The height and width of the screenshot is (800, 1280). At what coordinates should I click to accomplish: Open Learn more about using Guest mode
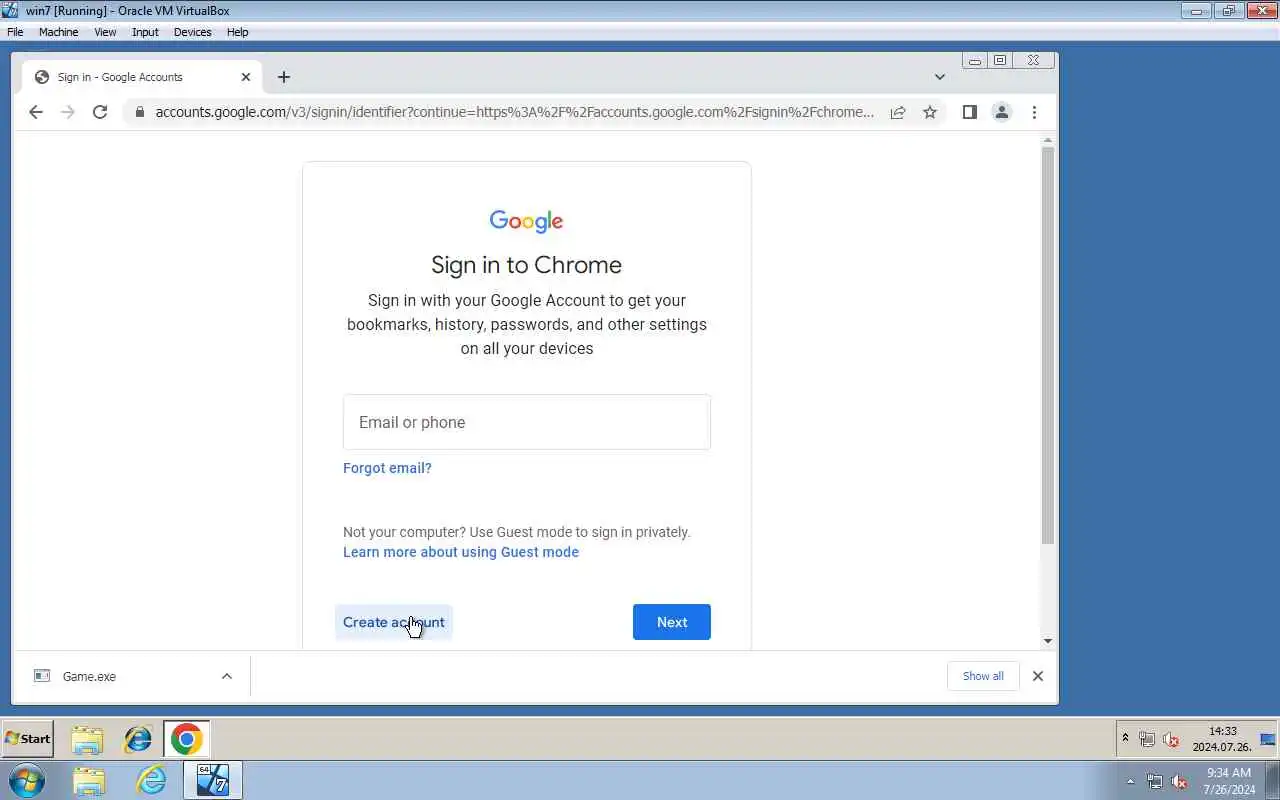pyautogui.click(x=461, y=552)
